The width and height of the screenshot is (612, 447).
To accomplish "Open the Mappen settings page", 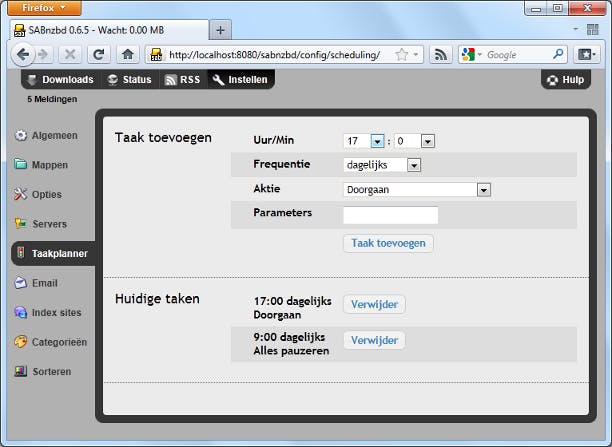I will pos(50,165).
